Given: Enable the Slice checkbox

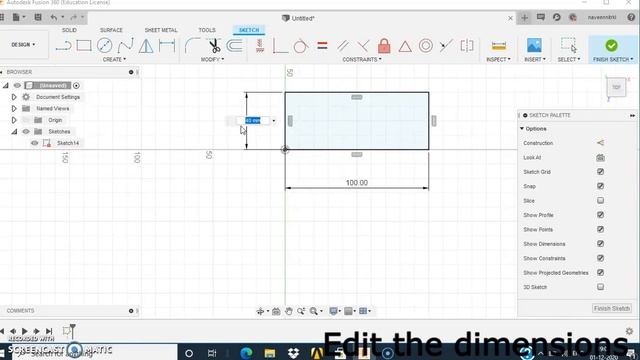Looking at the screenshot, I should [x=600, y=200].
